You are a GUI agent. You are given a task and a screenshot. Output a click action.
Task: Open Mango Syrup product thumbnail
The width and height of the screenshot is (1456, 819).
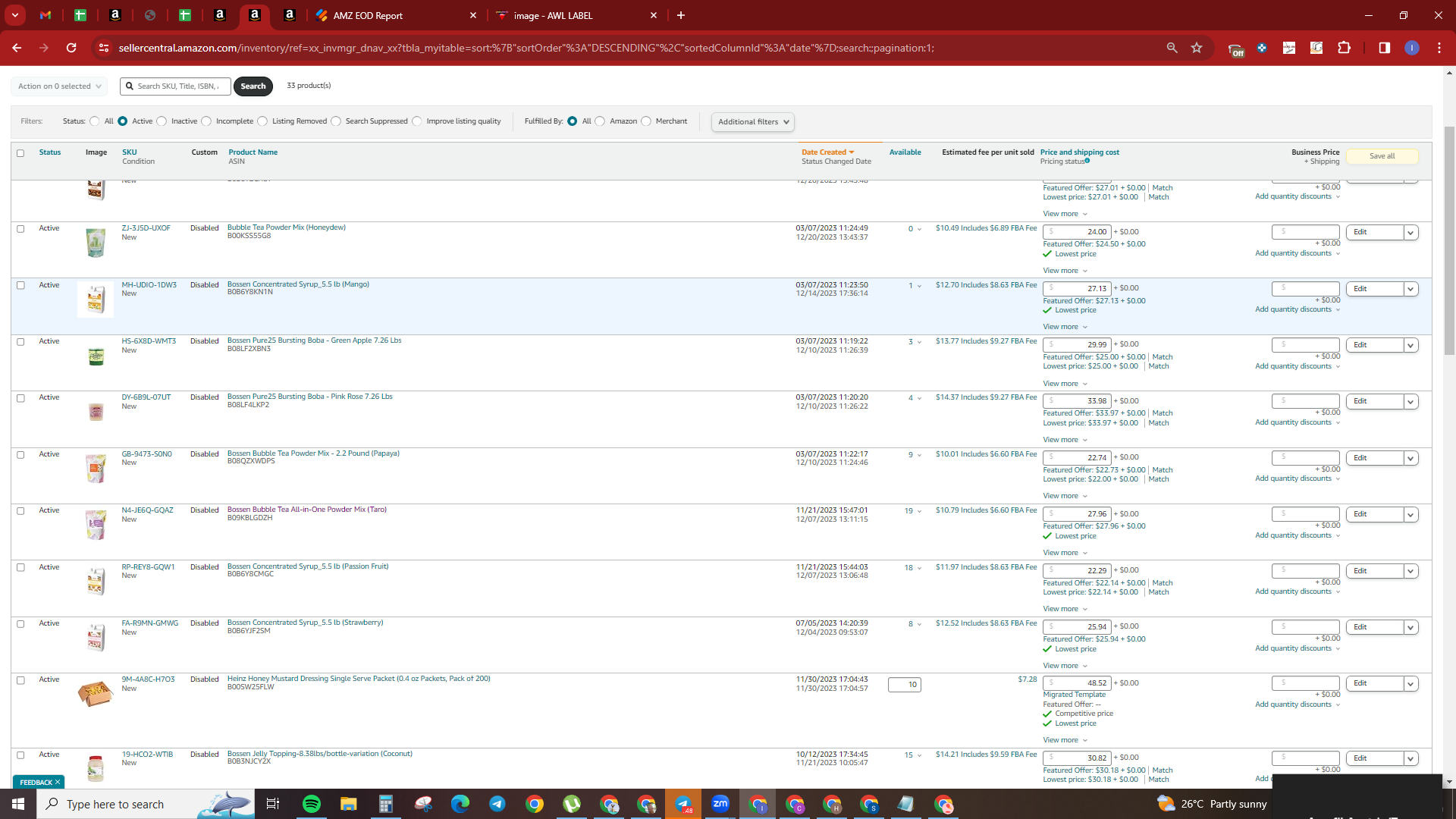pyautogui.click(x=96, y=300)
